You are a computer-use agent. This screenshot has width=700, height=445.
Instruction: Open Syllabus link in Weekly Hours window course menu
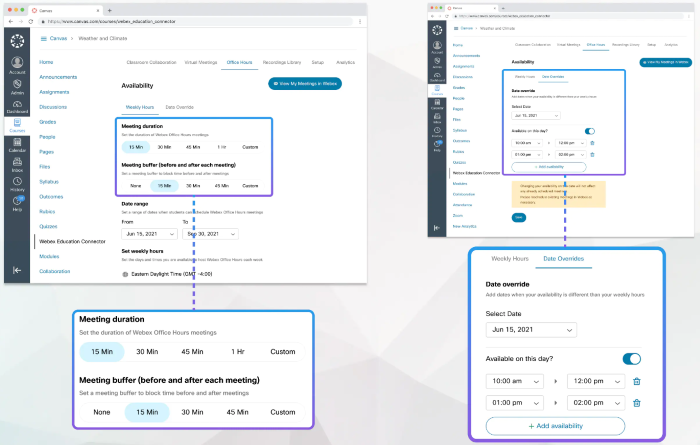[x=49, y=182]
